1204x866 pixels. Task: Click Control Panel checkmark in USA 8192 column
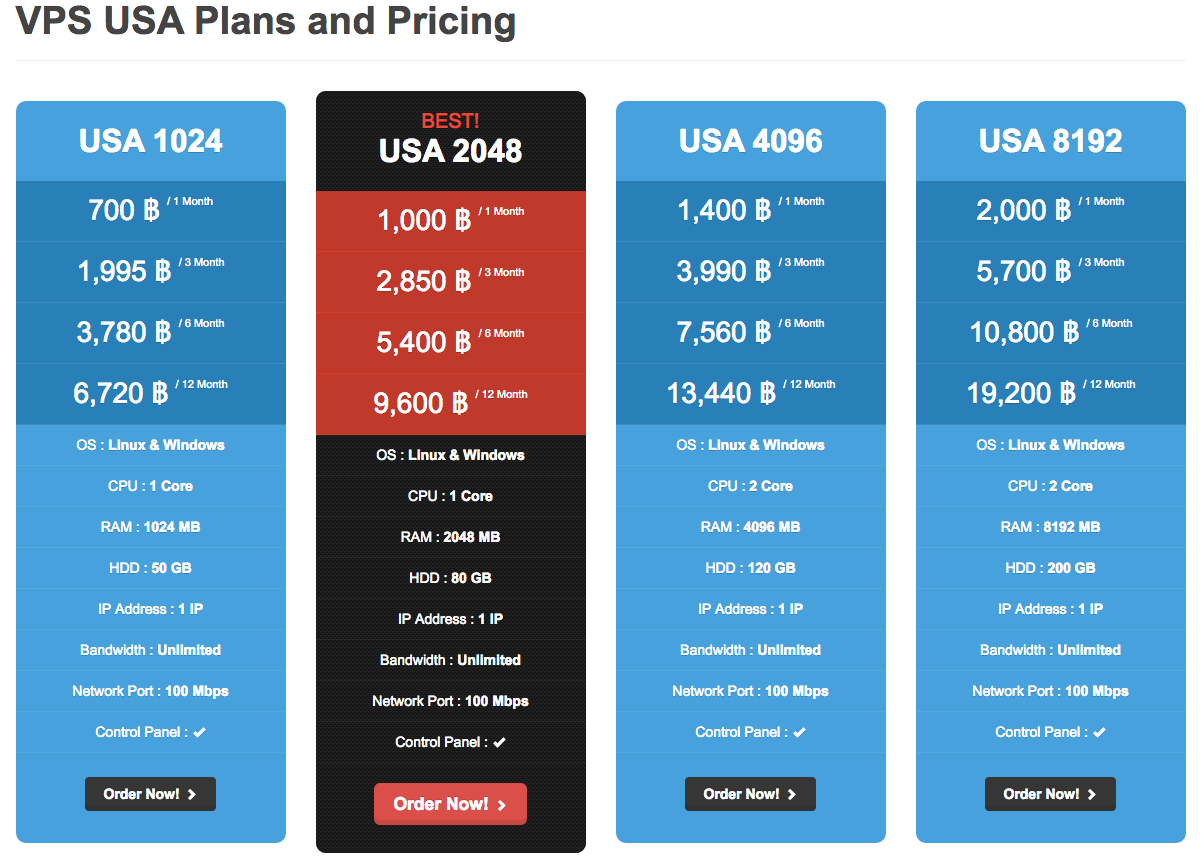click(1100, 733)
